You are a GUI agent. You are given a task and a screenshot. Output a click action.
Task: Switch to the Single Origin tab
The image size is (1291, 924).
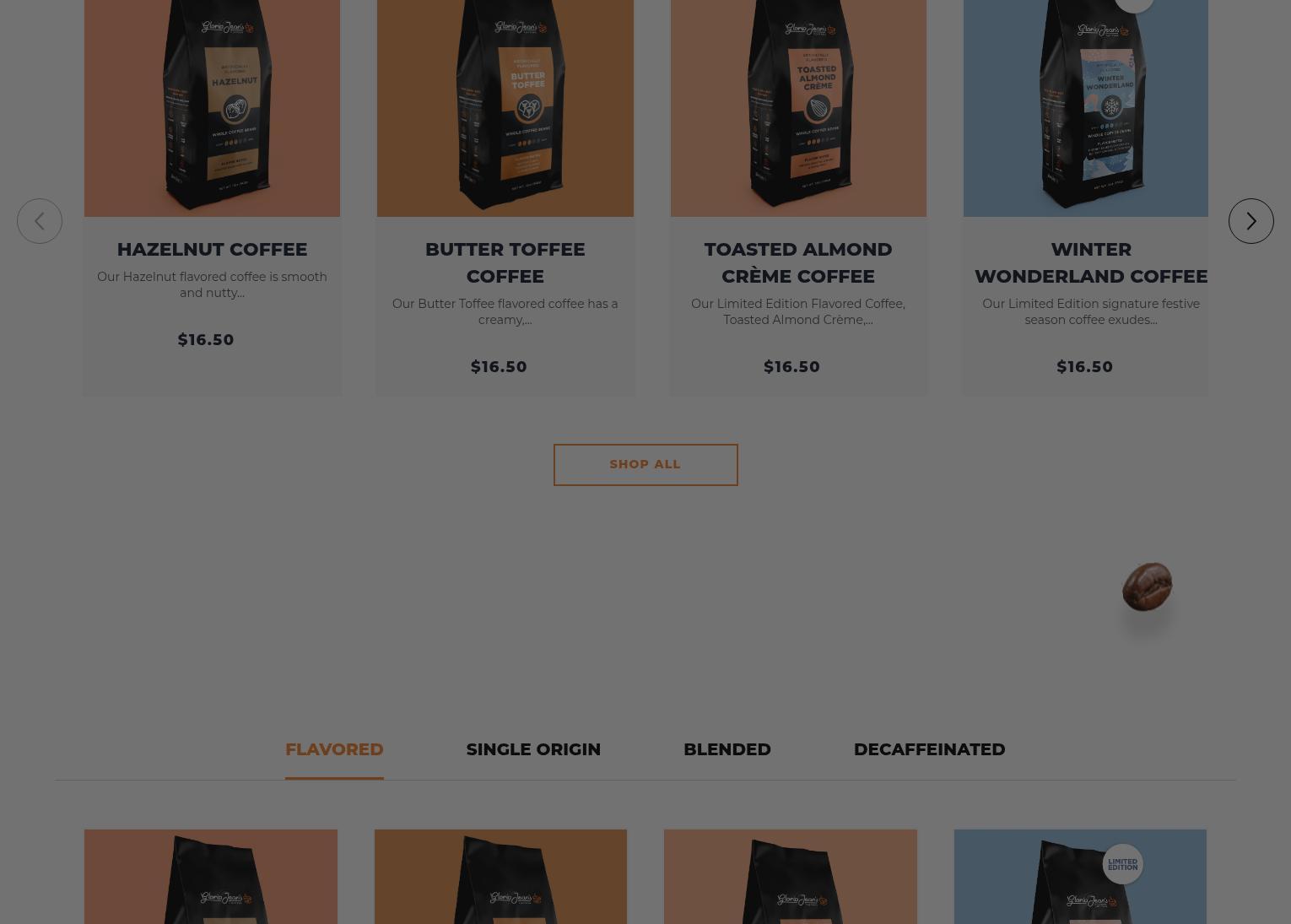pos(533,749)
